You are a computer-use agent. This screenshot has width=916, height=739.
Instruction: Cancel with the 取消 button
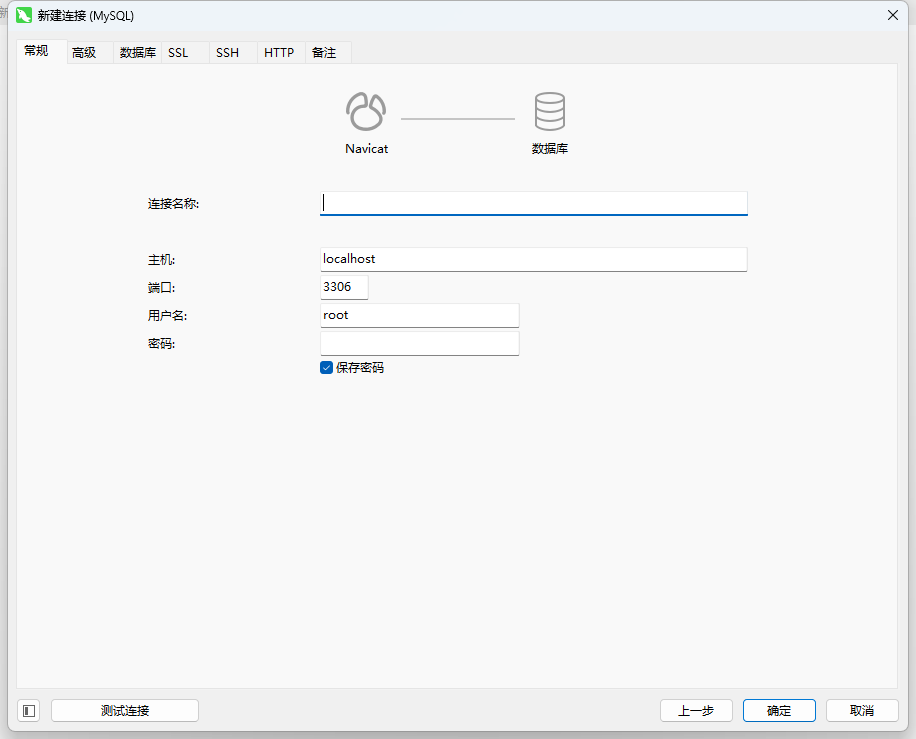click(862, 710)
